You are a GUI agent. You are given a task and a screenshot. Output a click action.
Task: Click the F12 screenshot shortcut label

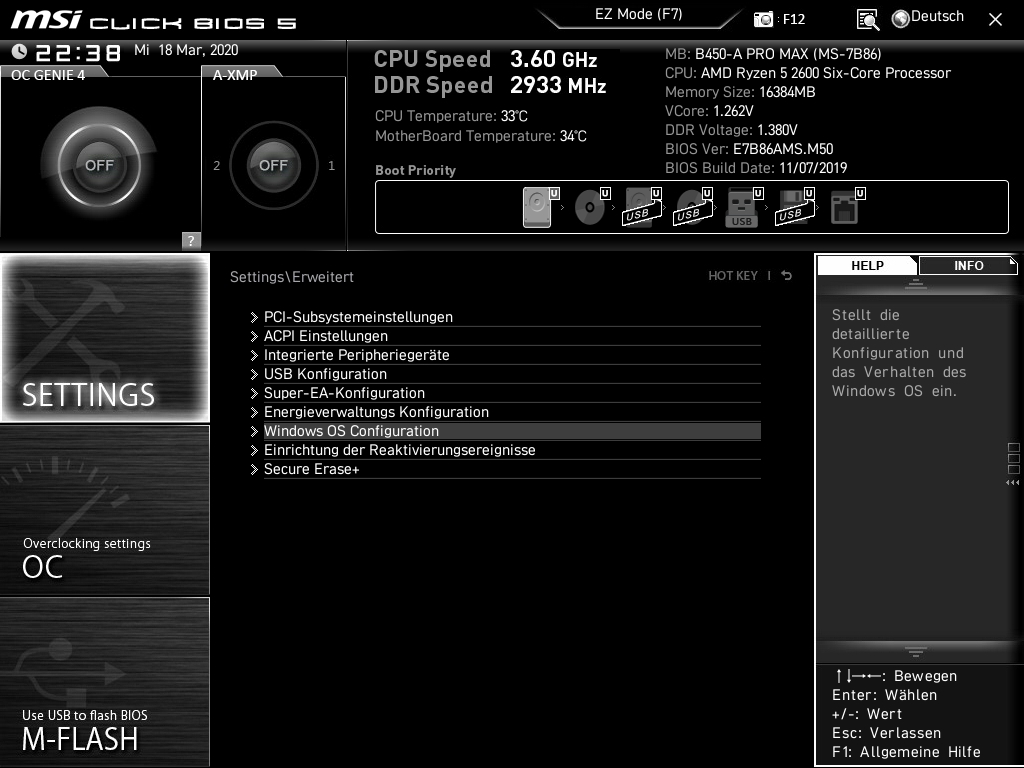793,20
